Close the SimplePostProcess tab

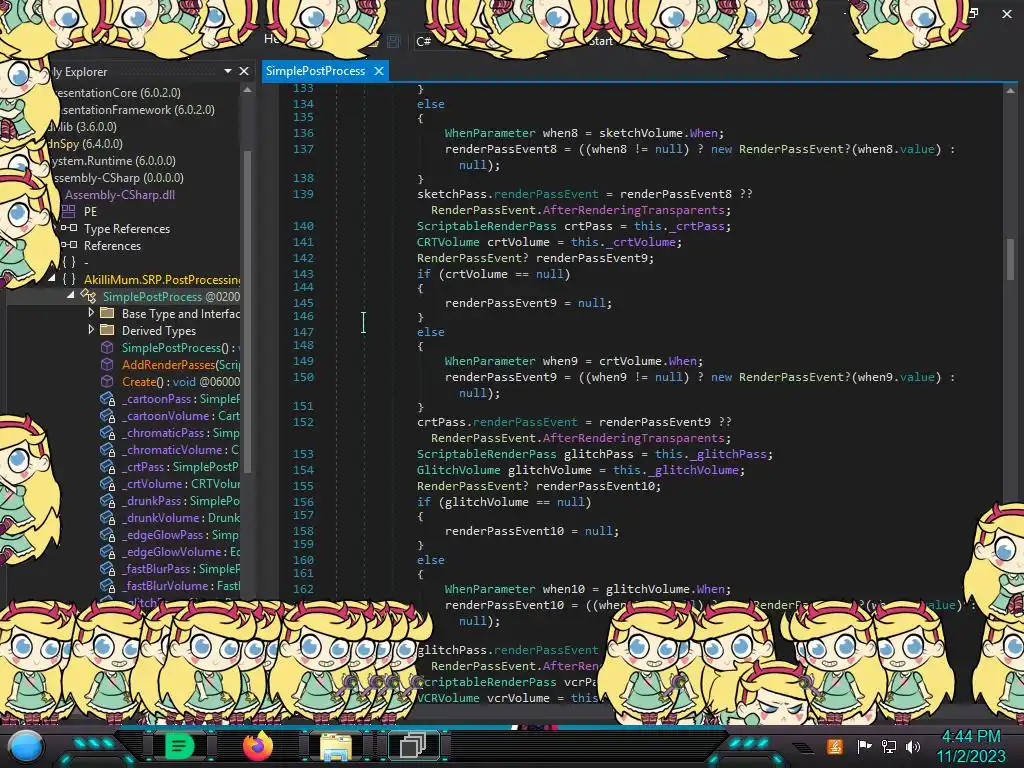pyautogui.click(x=378, y=71)
